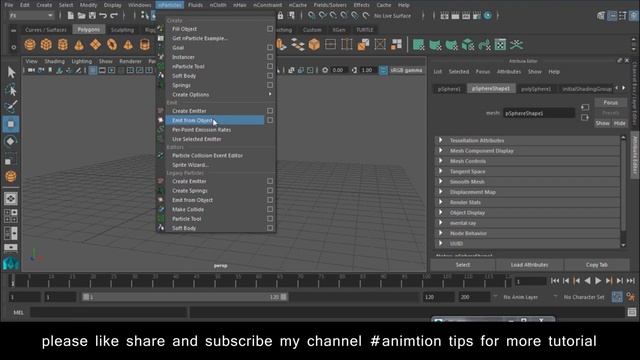Expand Smooth Mesh section
The image size is (640, 360).
click(x=440, y=181)
